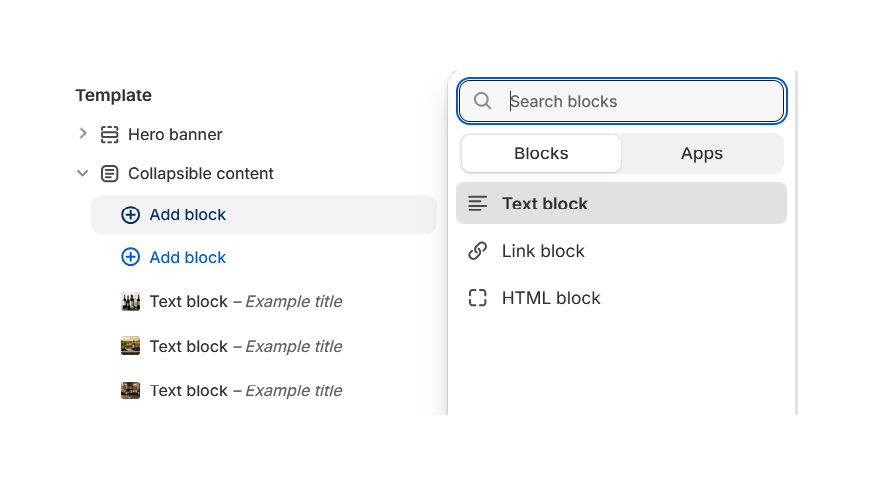This screenshot has width=877, height=492.
Task: Click the Hero banner section icon
Action: [110, 135]
